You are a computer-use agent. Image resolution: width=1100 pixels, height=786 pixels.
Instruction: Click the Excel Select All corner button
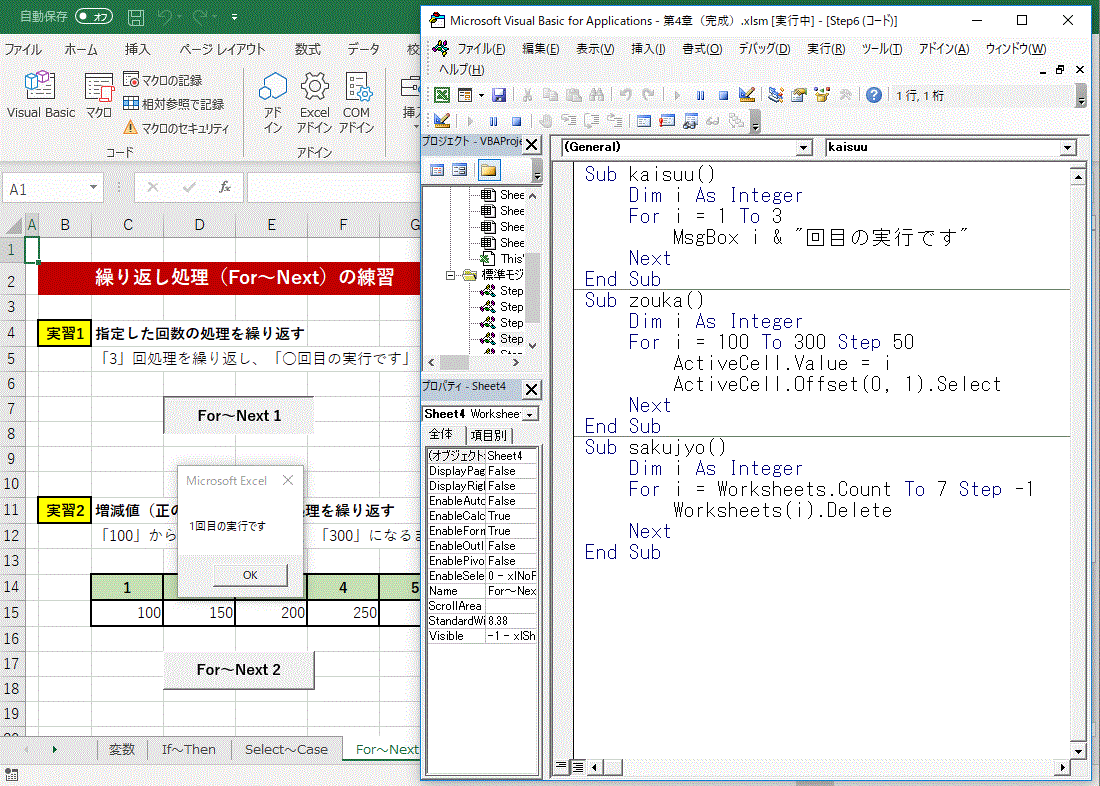(x=13, y=225)
